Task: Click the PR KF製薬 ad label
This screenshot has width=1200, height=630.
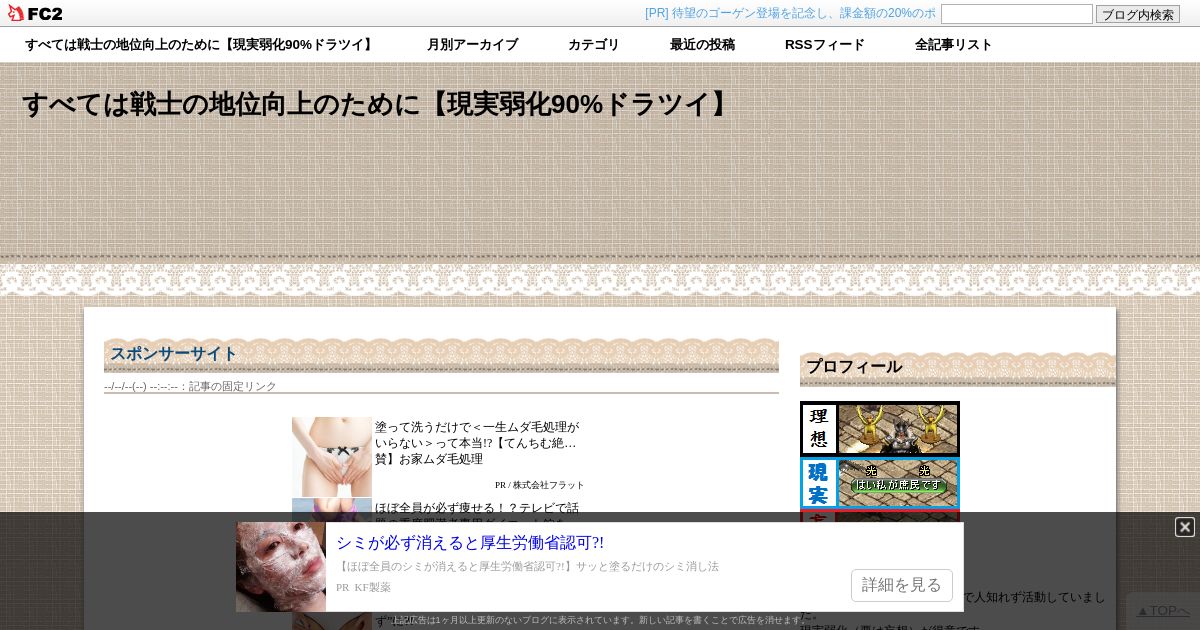Action: (363, 587)
